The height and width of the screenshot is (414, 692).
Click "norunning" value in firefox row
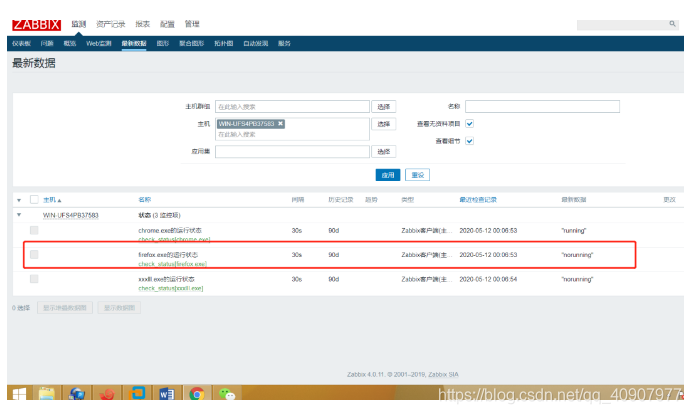click(x=577, y=255)
